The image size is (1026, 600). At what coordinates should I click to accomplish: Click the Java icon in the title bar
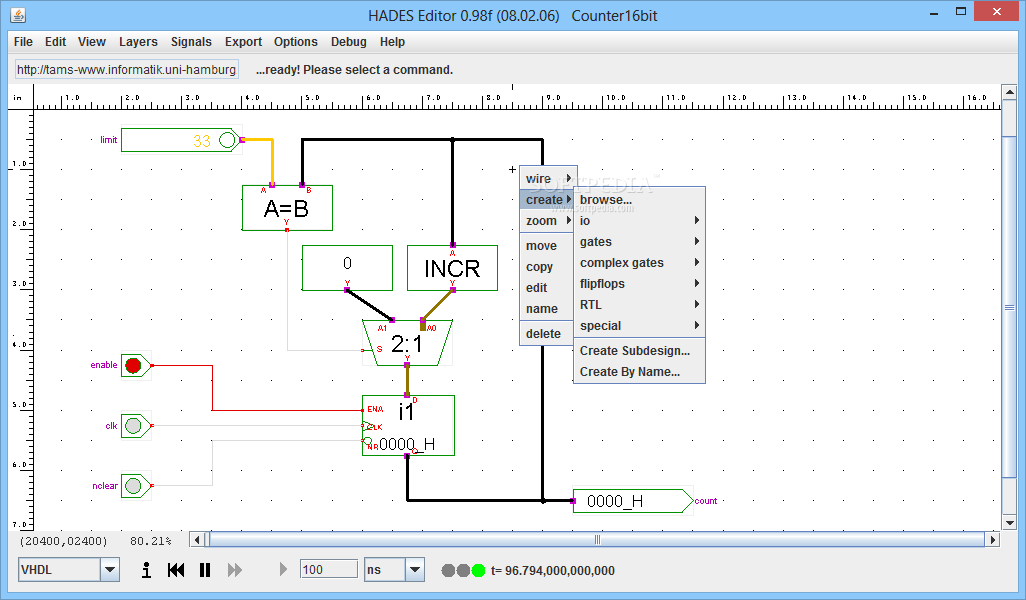[x=18, y=14]
